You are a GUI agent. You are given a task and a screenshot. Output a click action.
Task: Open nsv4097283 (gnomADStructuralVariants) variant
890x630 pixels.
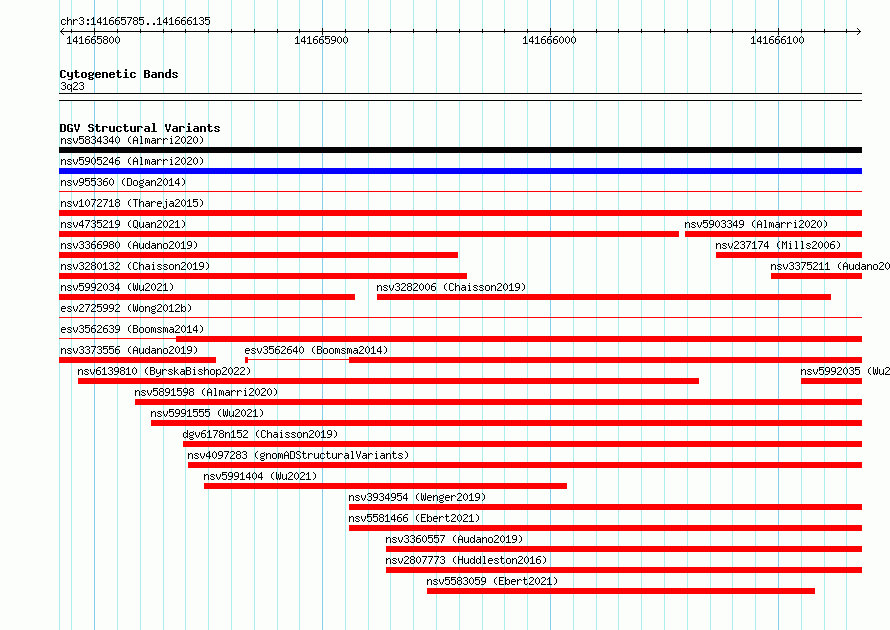[x=298, y=455]
